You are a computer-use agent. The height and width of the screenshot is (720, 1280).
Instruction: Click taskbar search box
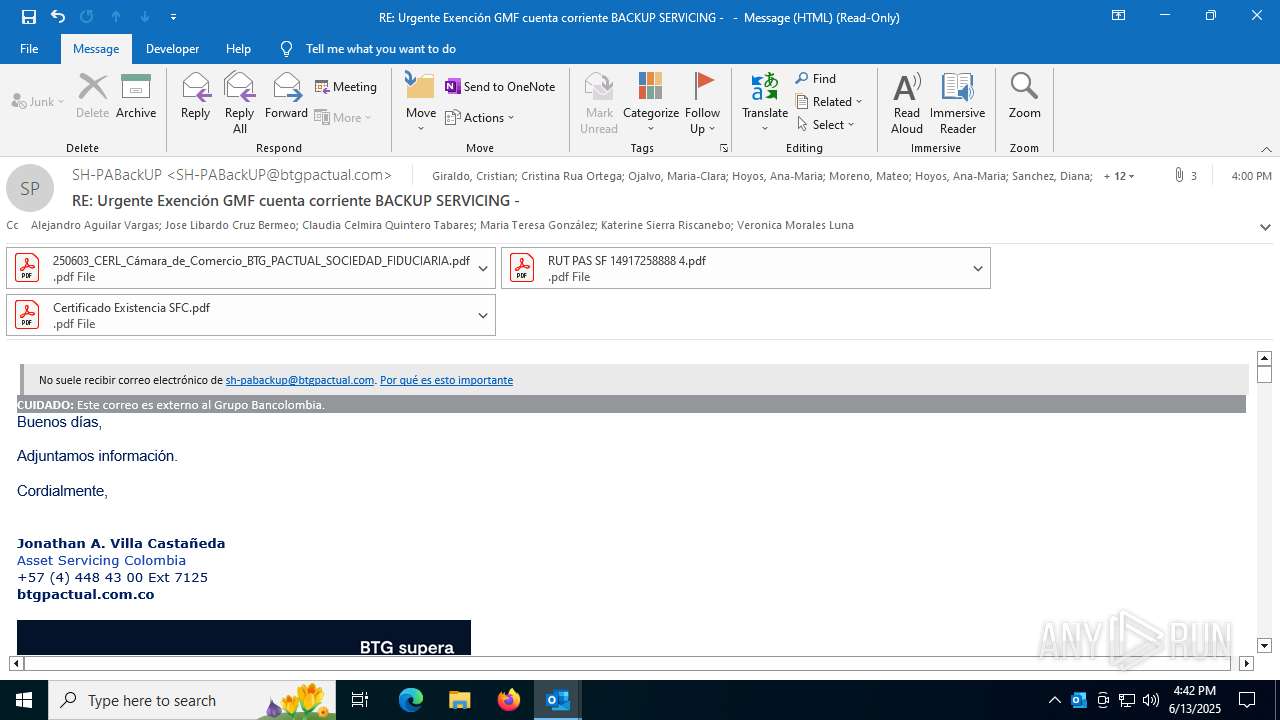tap(192, 700)
